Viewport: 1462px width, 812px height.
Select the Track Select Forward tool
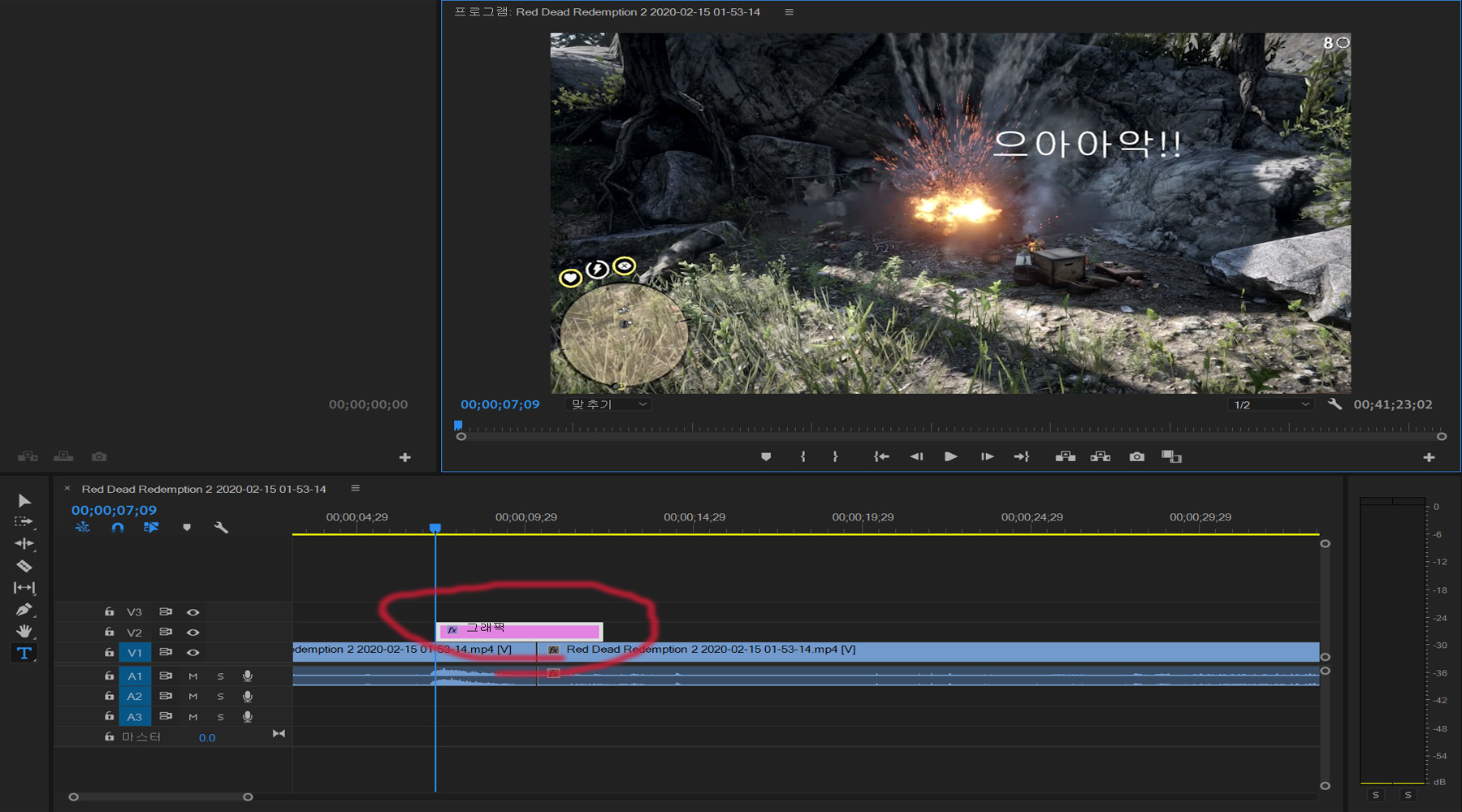[x=24, y=521]
